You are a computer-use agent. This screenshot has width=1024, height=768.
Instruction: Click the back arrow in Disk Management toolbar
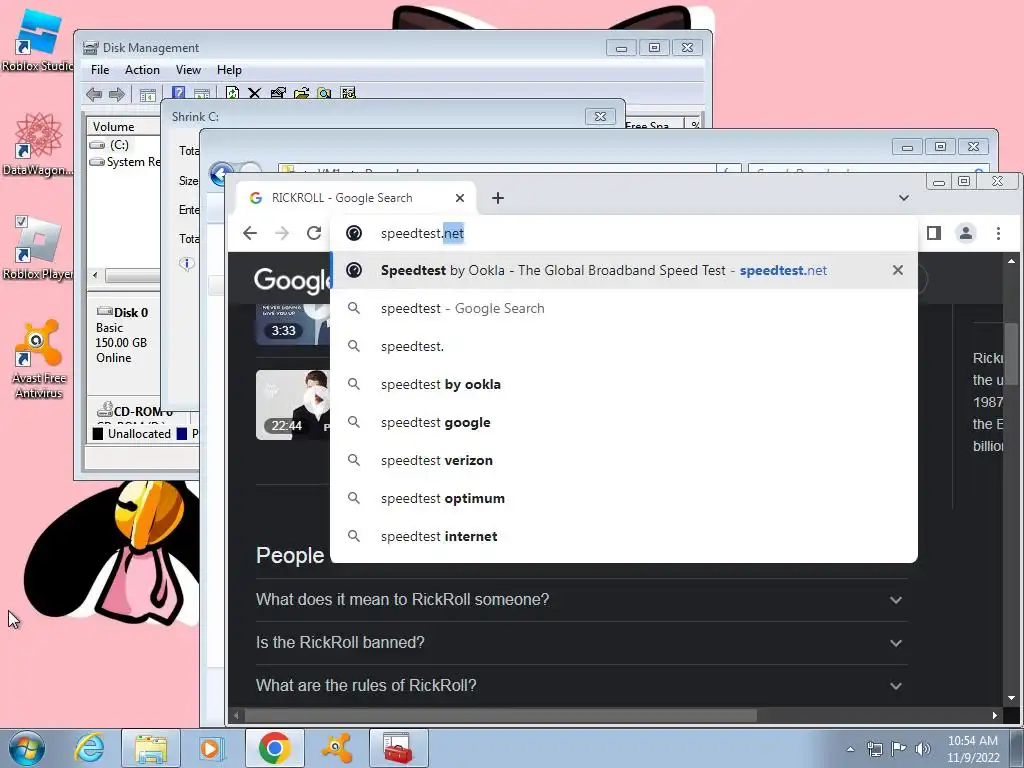94,95
